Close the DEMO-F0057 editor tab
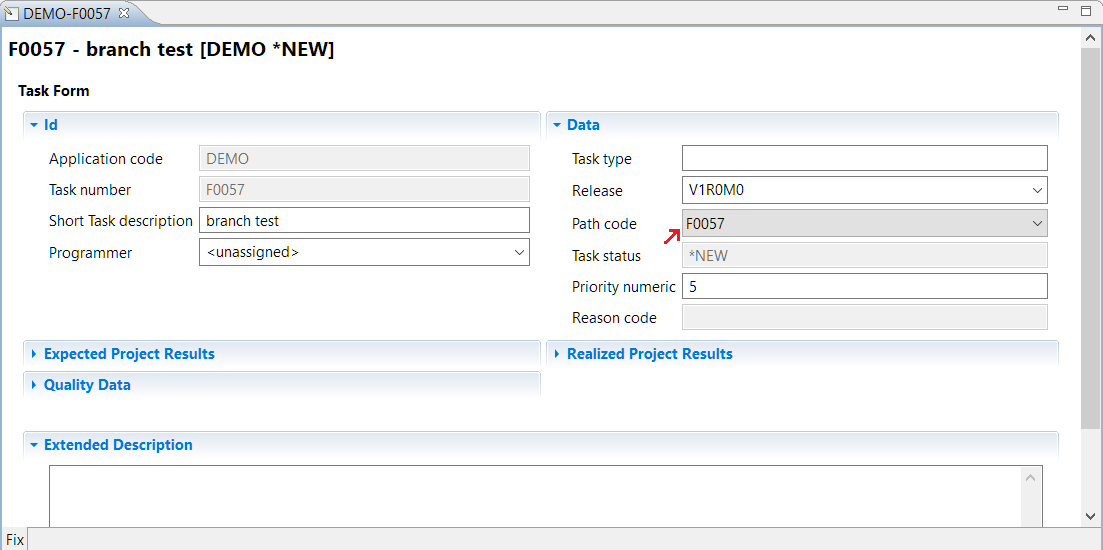 [124, 13]
